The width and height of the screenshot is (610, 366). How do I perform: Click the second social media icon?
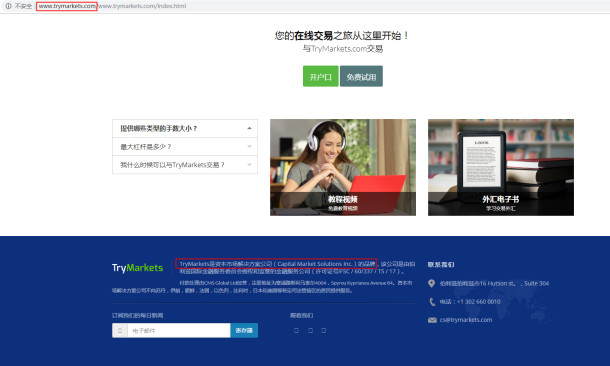[x=310, y=331]
